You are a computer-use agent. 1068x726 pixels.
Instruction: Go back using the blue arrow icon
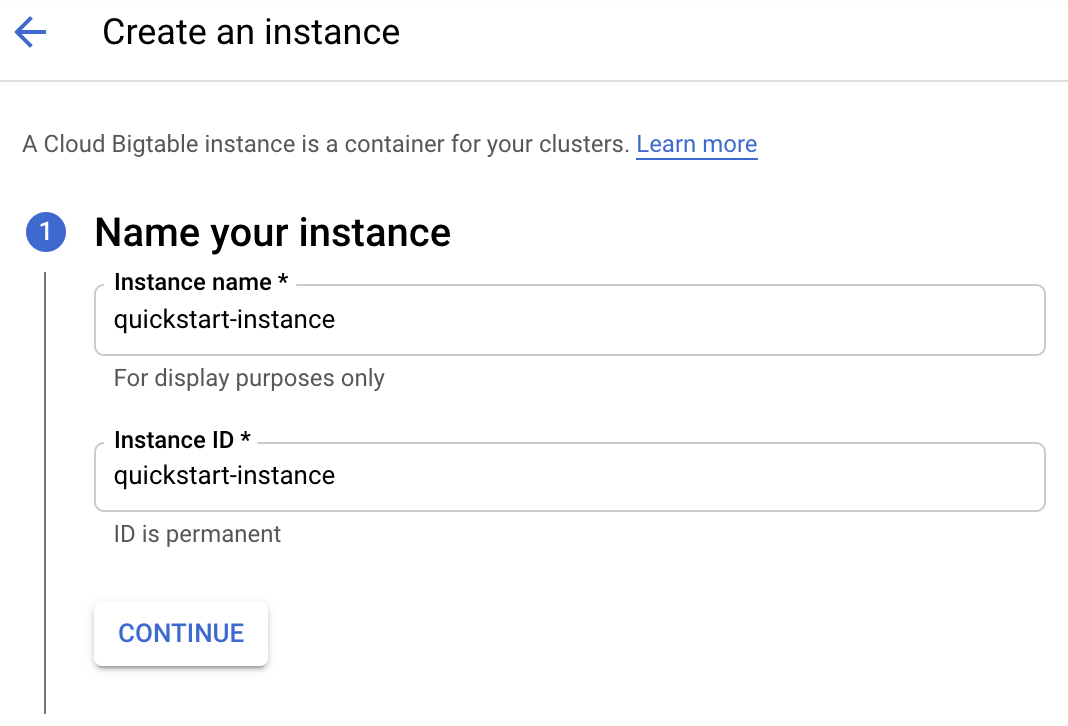point(30,32)
